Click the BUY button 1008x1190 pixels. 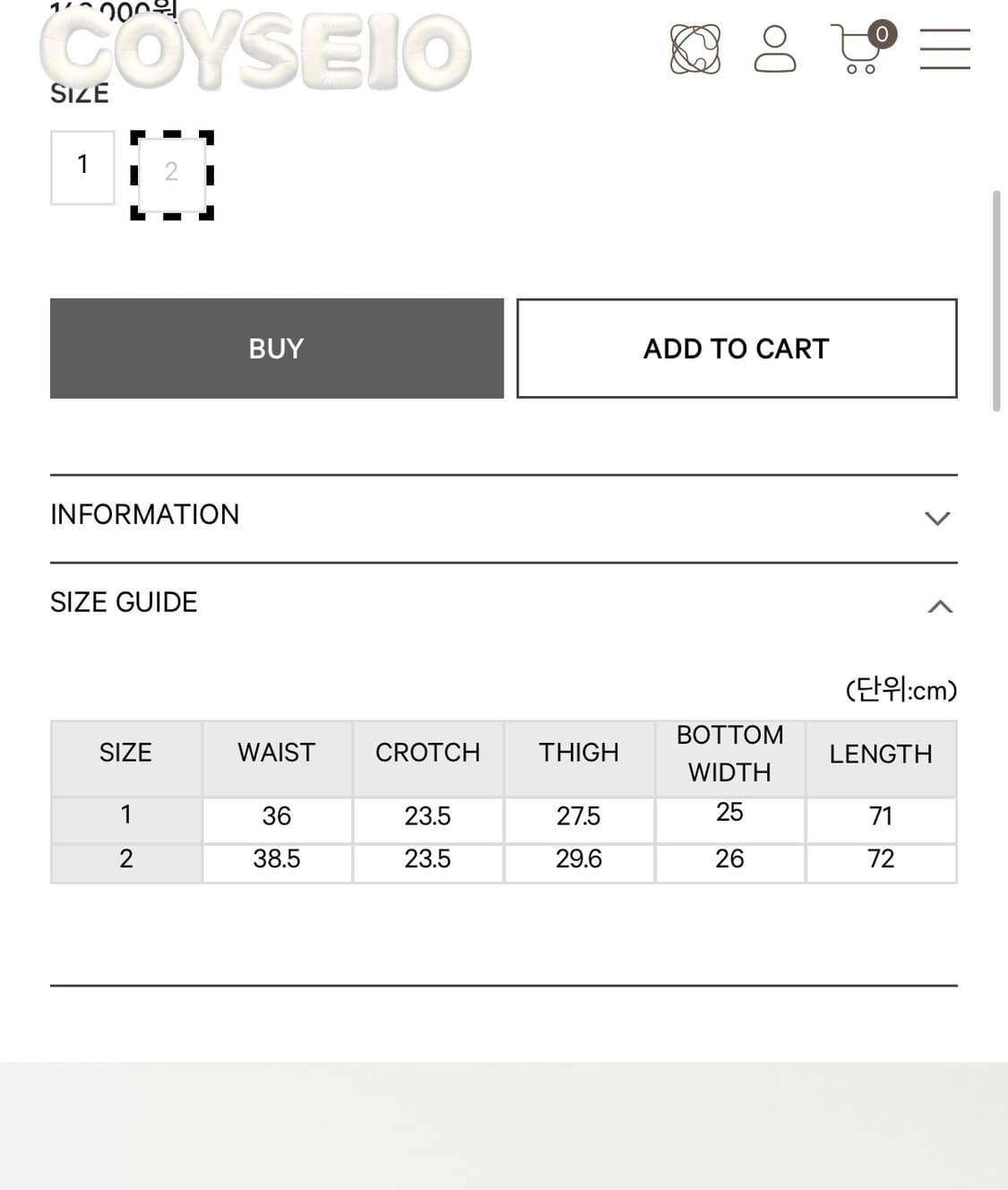(277, 349)
